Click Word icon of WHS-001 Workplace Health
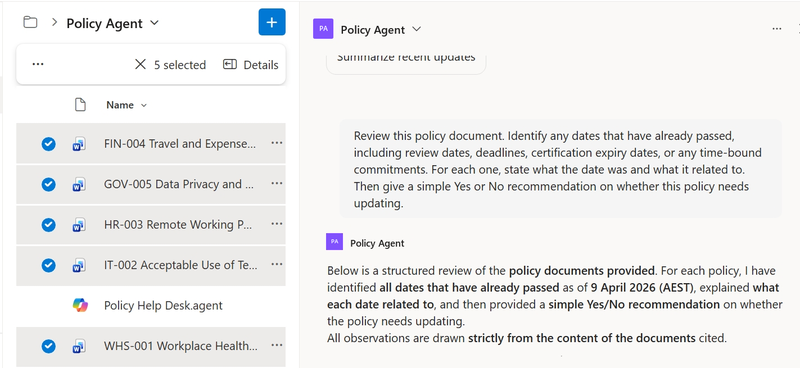Screen dimensions: 800x368 79,347
